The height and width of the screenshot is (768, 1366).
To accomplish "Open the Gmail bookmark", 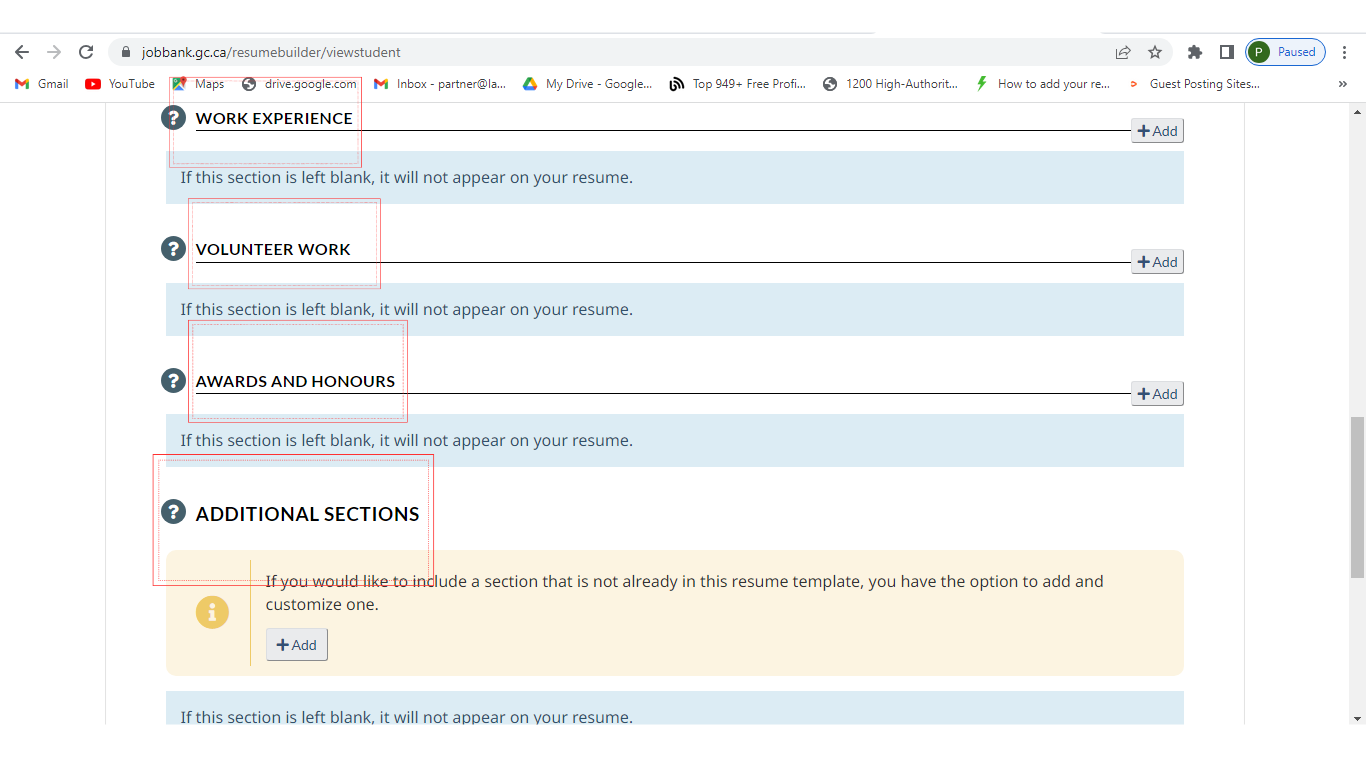I will (42, 84).
